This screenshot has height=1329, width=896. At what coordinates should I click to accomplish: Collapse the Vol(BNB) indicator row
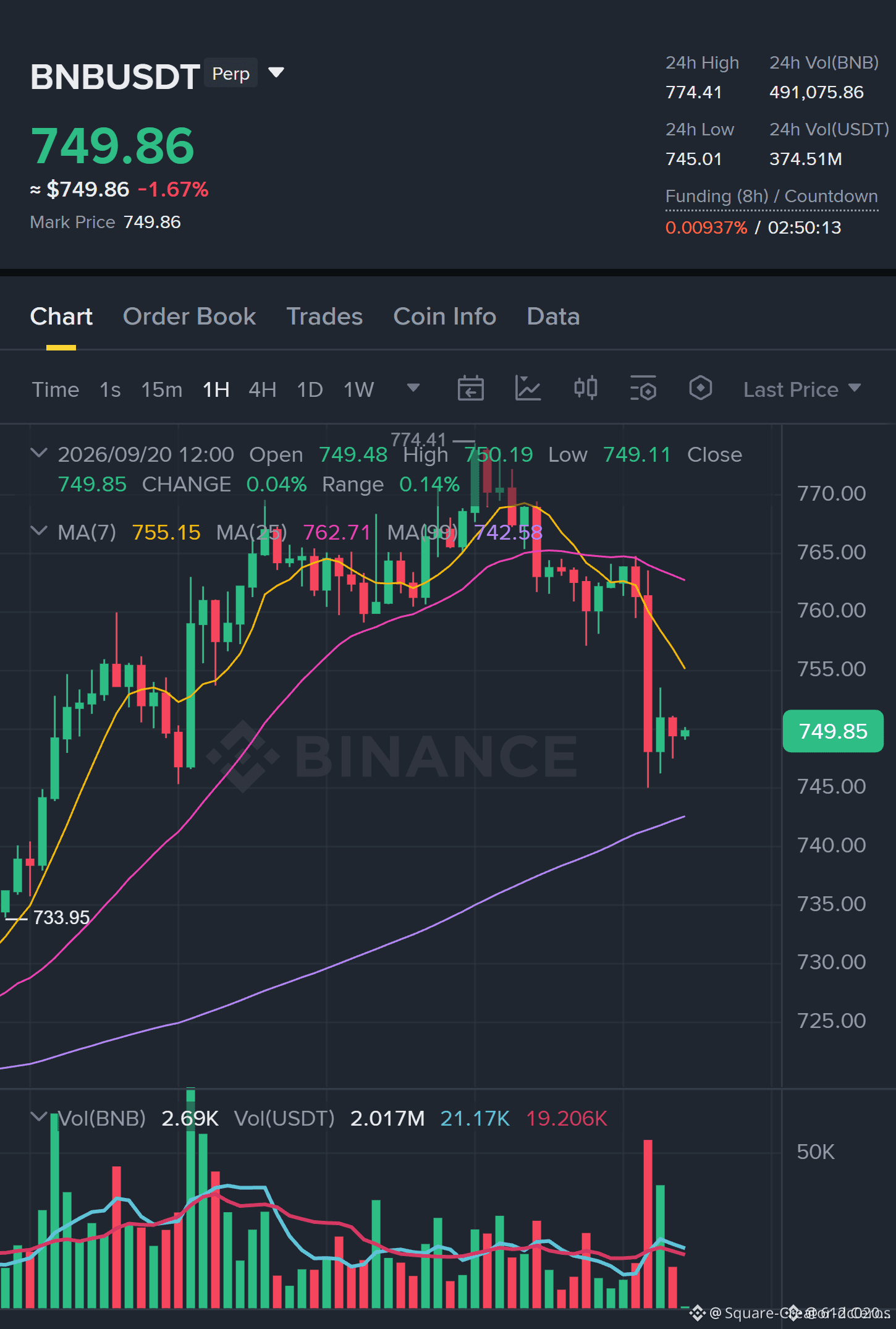point(39,1116)
